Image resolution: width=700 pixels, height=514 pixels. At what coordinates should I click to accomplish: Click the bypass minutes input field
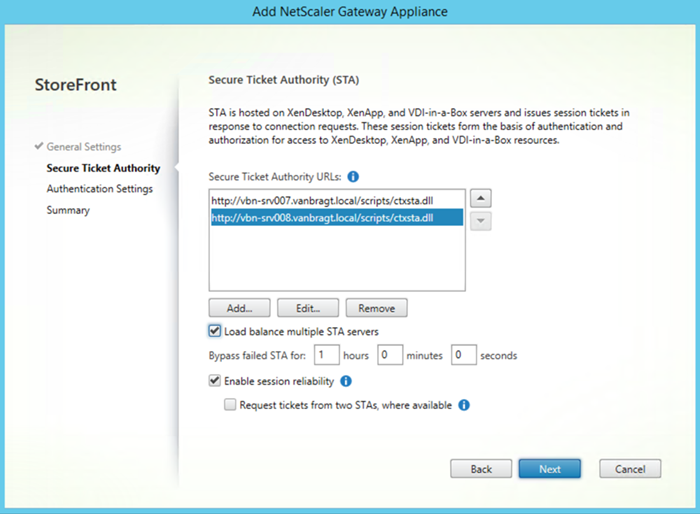pos(390,355)
